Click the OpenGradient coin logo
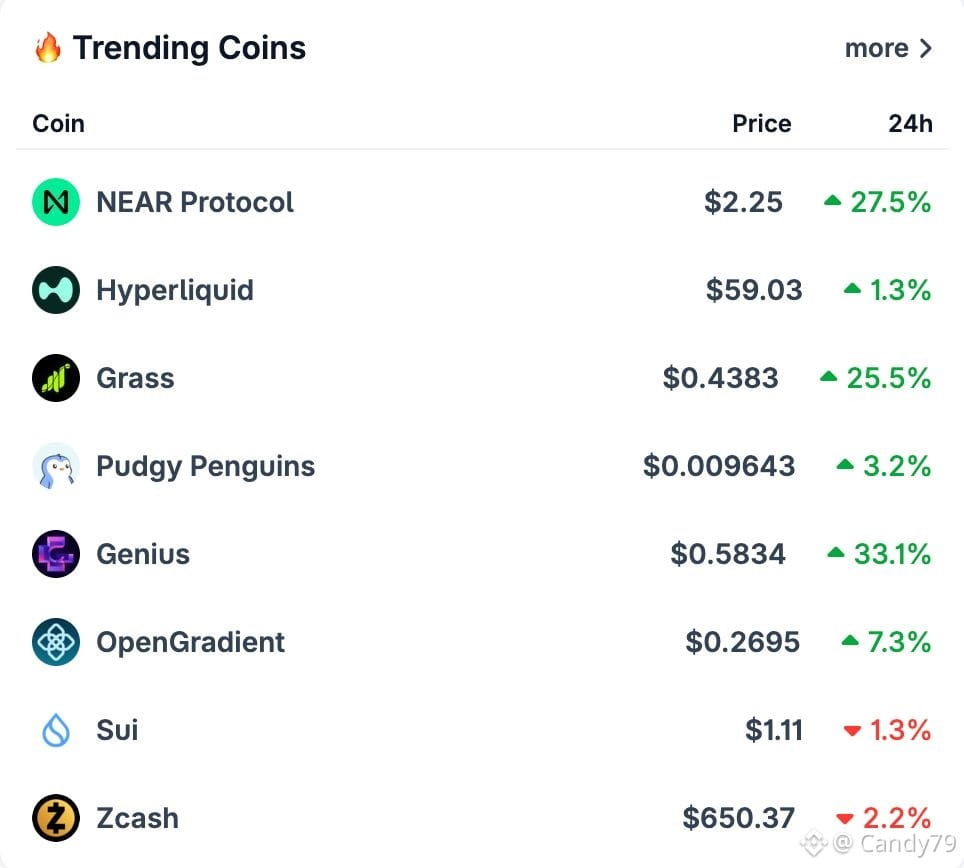 click(56, 642)
